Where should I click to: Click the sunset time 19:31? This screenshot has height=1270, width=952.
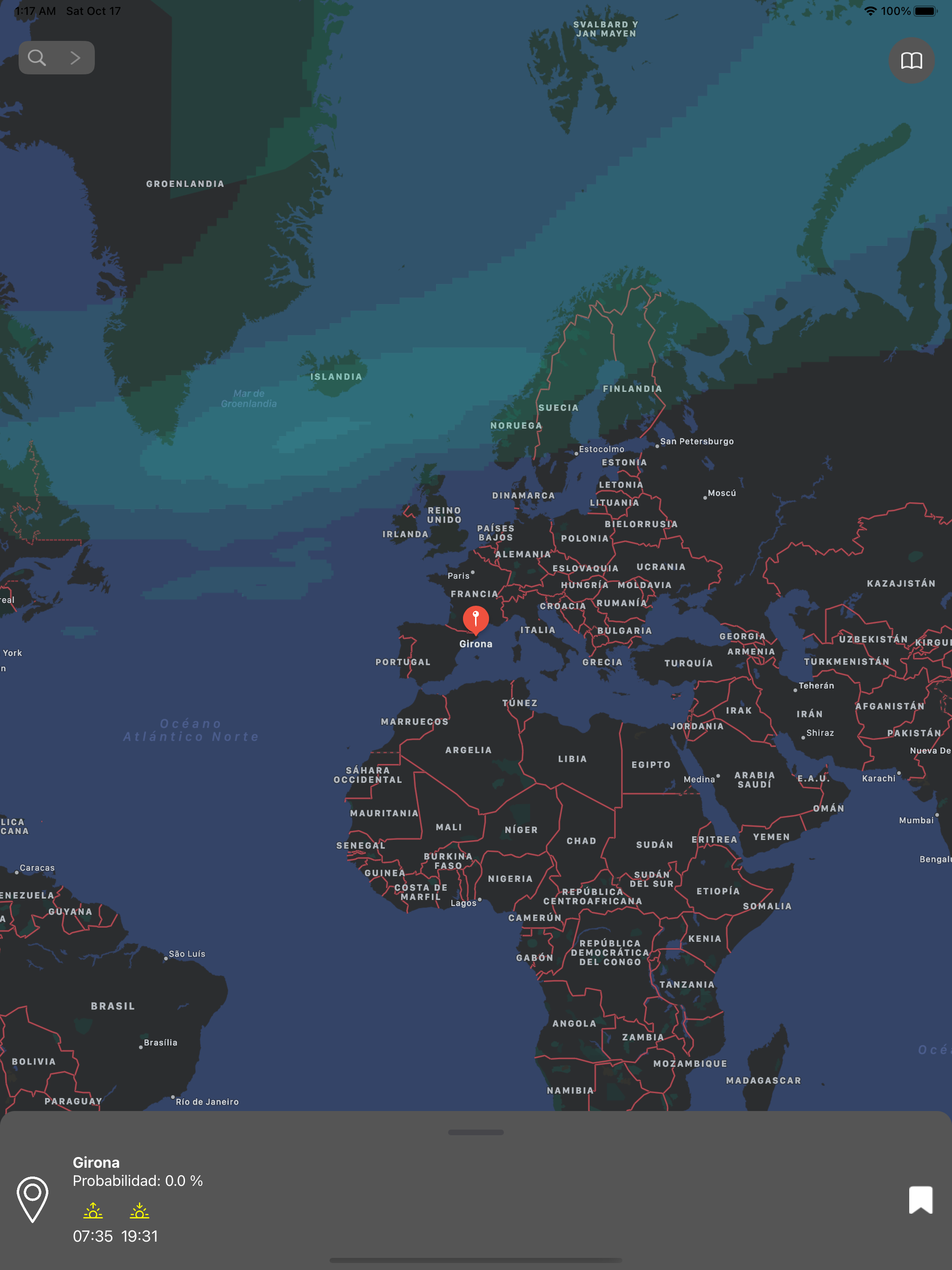coord(139,1236)
